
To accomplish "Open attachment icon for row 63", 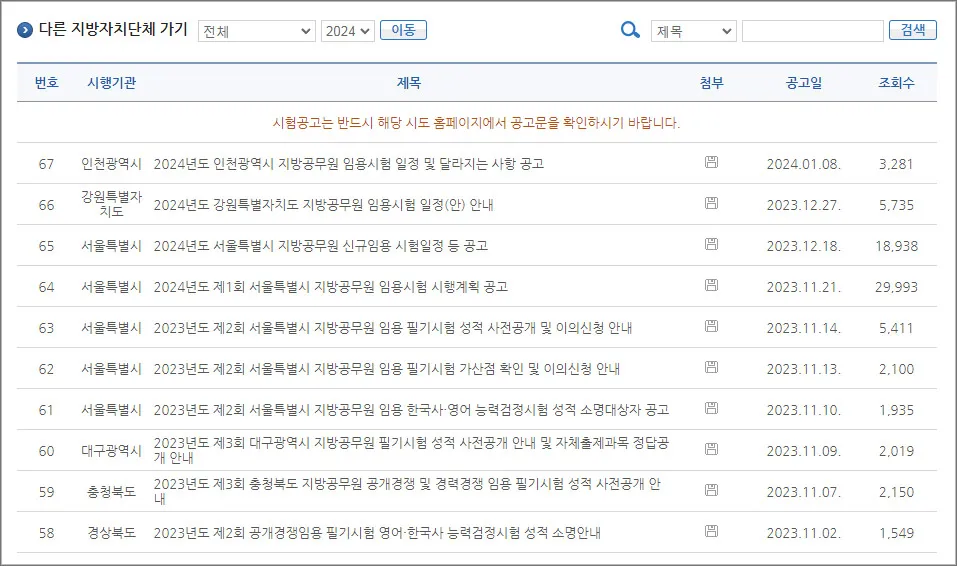I will click(x=711, y=326).
